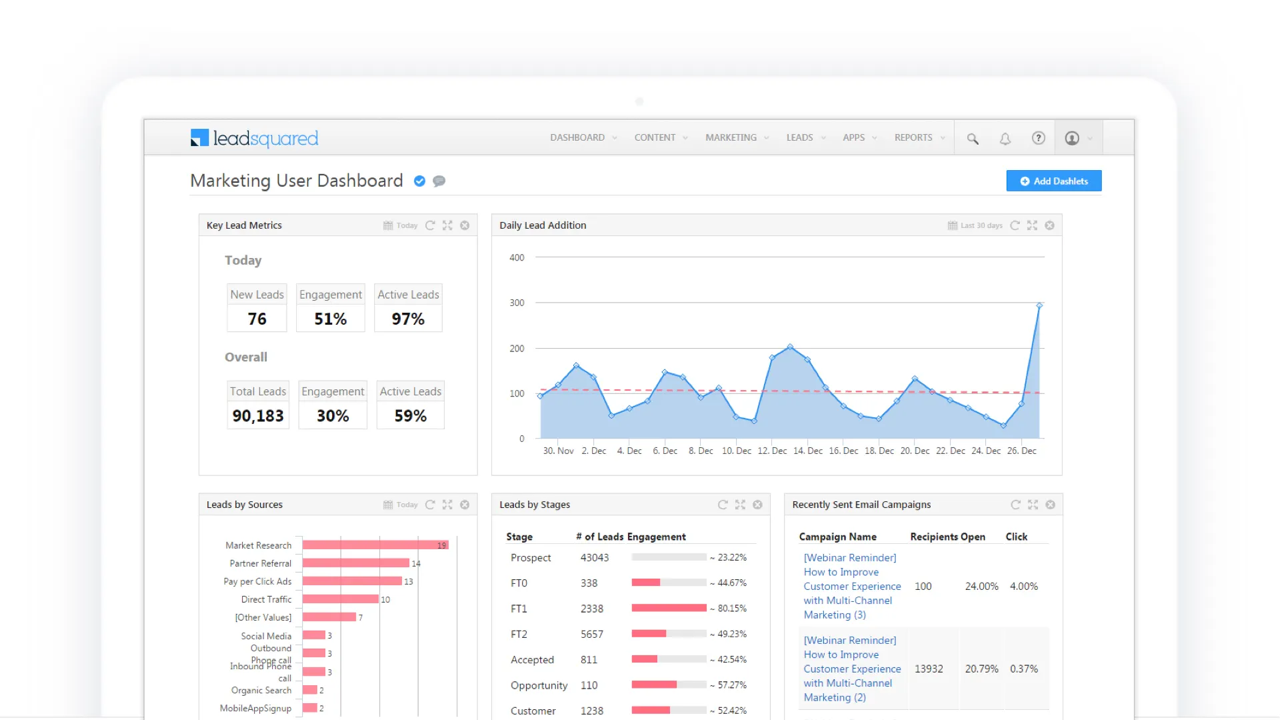Refresh the Daily Lead Addition dashlet
1280x720 pixels.
(1015, 225)
